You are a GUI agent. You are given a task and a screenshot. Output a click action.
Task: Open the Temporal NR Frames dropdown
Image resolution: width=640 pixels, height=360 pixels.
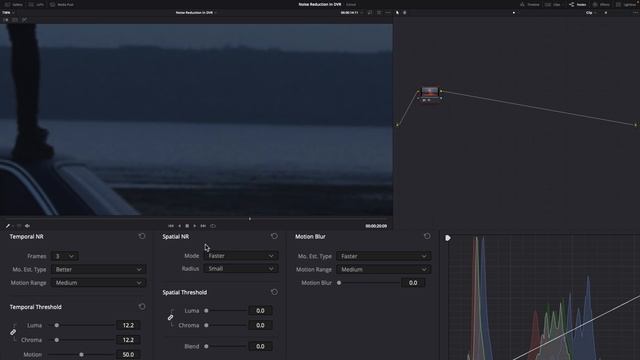(64, 256)
